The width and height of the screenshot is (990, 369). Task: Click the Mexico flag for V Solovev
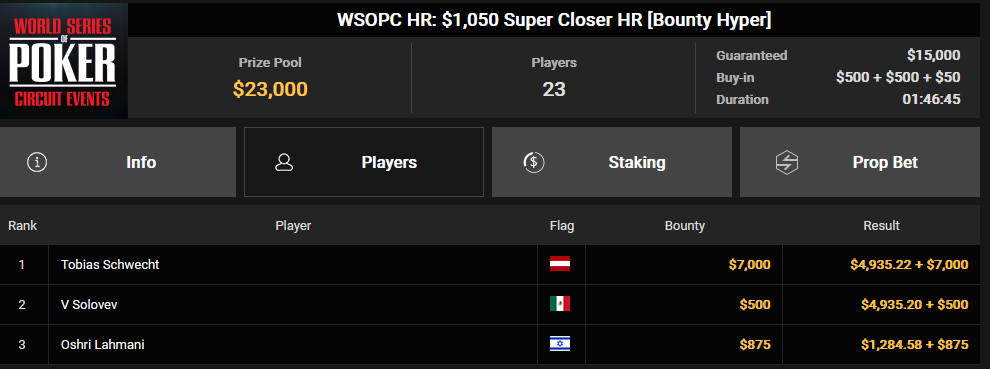(x=560, y=305)
